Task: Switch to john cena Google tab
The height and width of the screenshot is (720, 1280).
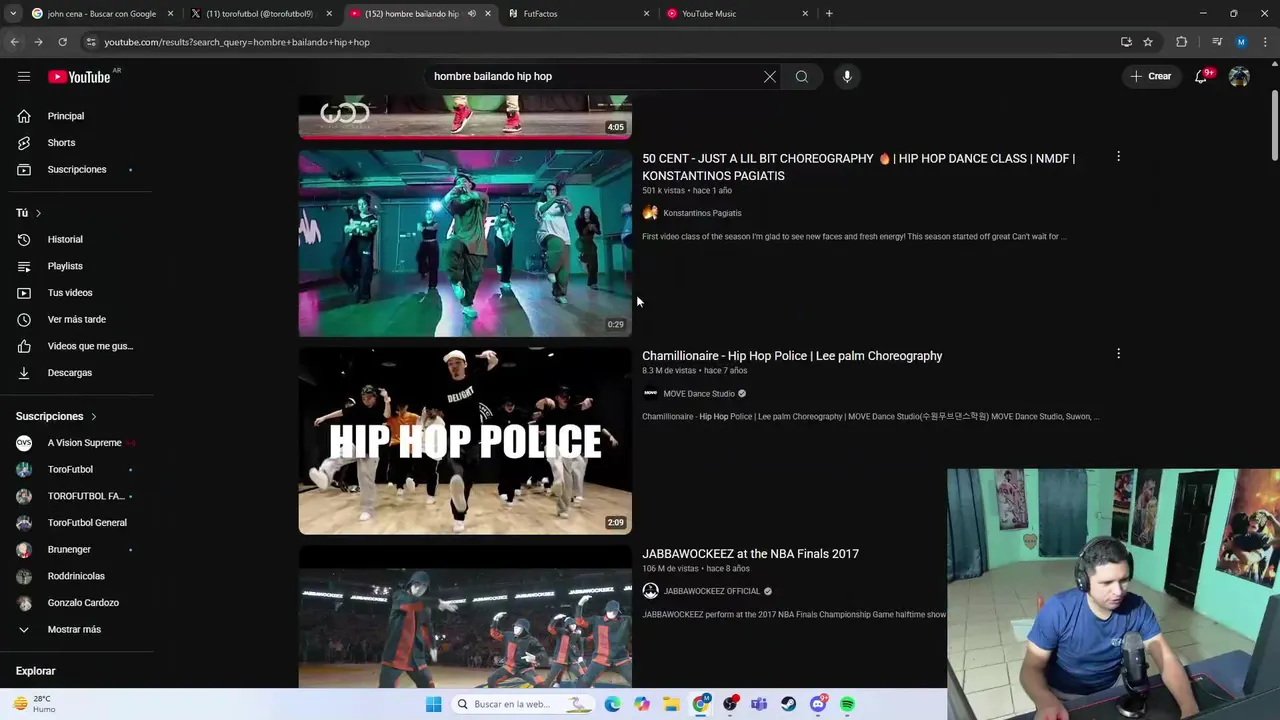Action: [x=101, y=14]
